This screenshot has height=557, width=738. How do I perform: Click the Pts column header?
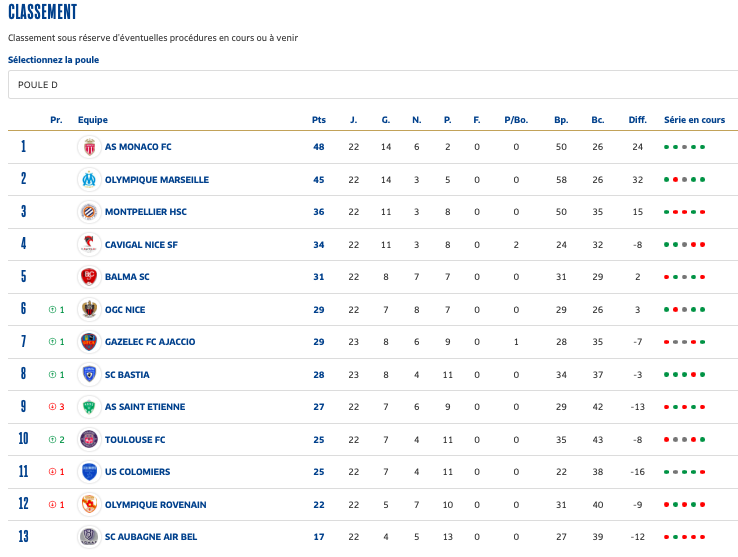click(319, 120)
